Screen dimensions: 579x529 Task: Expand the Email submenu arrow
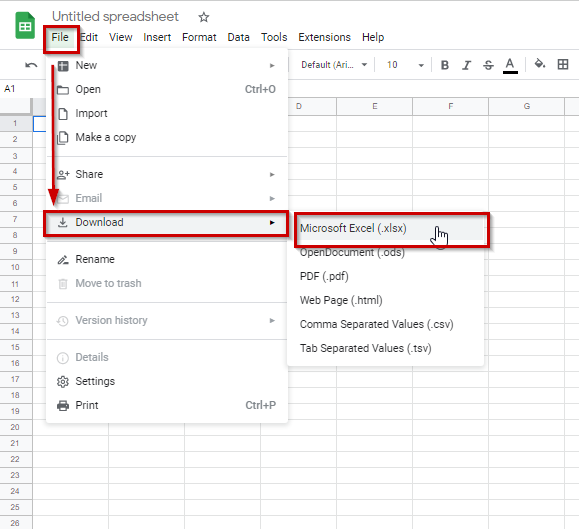click(x=272, y=199)
